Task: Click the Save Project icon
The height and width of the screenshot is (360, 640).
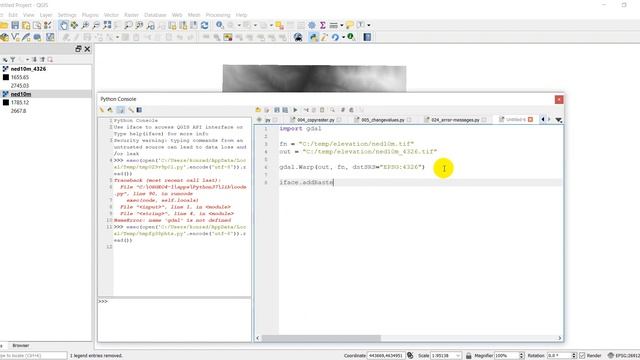Action: 15,25
